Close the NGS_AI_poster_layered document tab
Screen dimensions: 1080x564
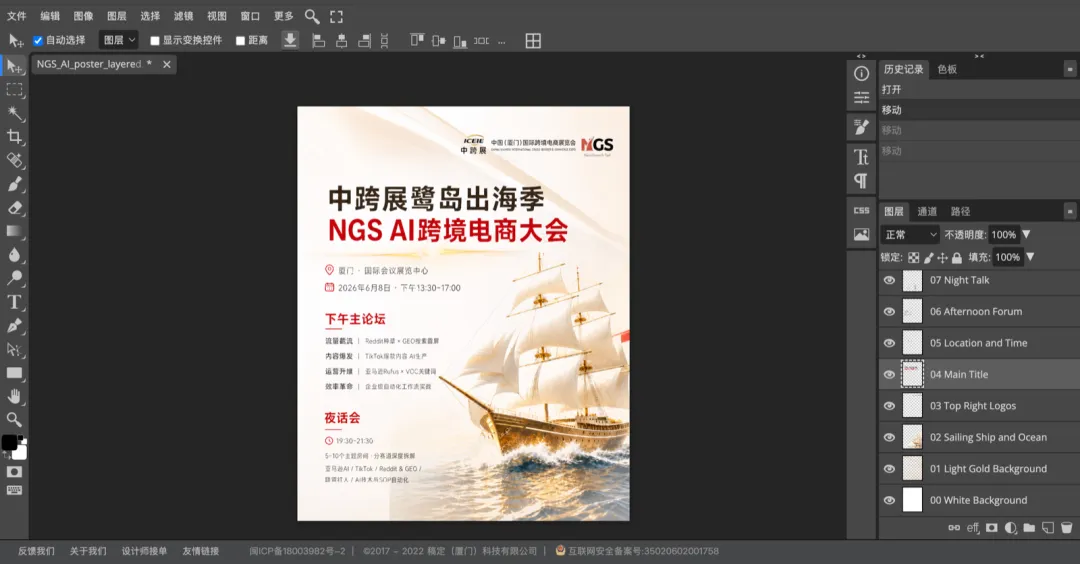point(167,64)
